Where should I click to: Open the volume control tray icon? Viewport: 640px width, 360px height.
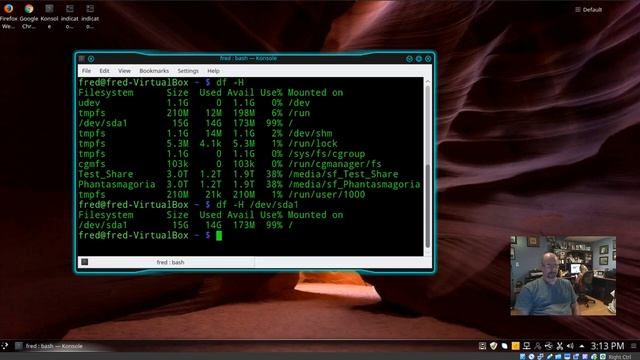click(x=570, y=346)
